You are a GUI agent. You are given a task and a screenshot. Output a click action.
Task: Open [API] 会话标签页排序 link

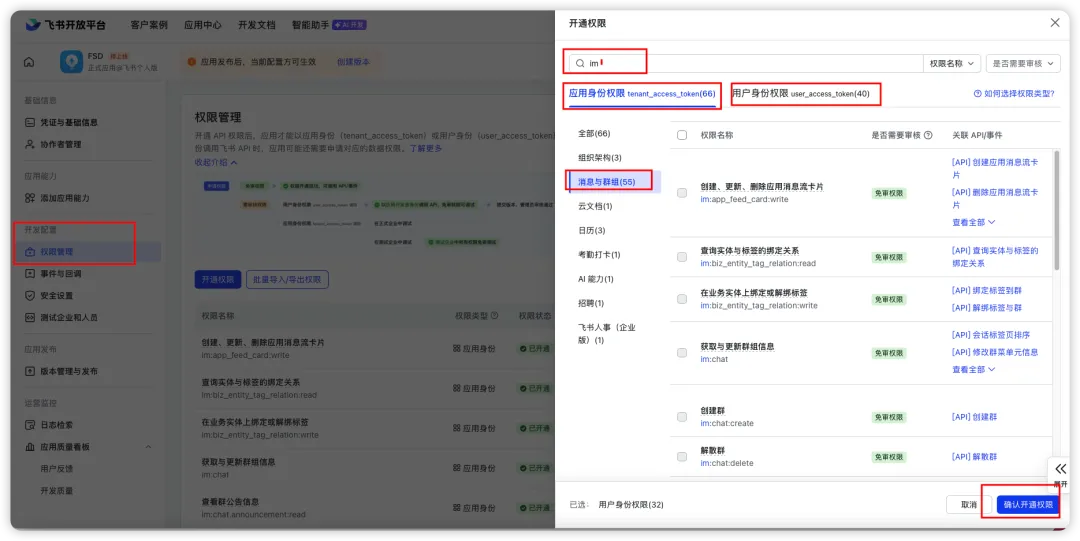[x=990, y=335]
